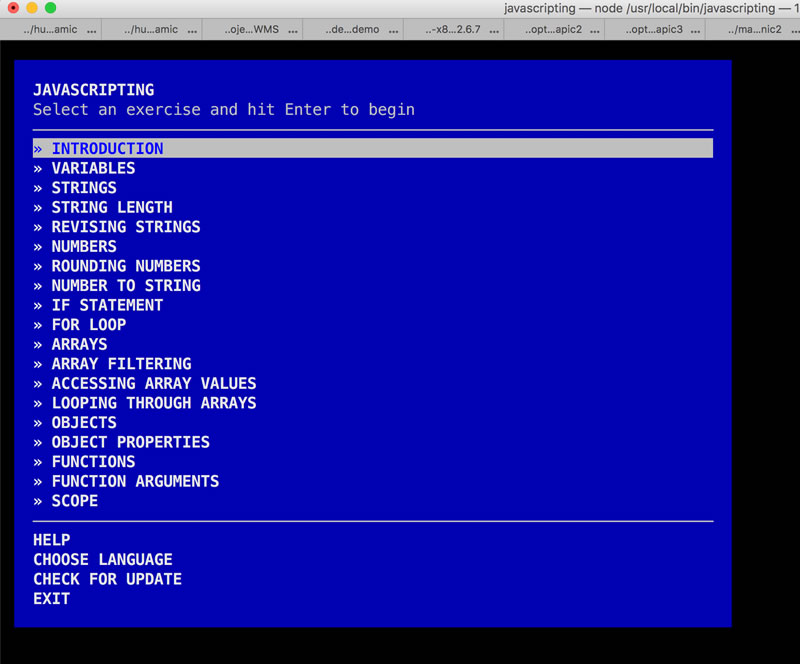Image resolution: width=800 pixels, height=664 pixels.
Task: Open the SCOPE exercise
Action: pyautogui.click(x=74, y=501)
